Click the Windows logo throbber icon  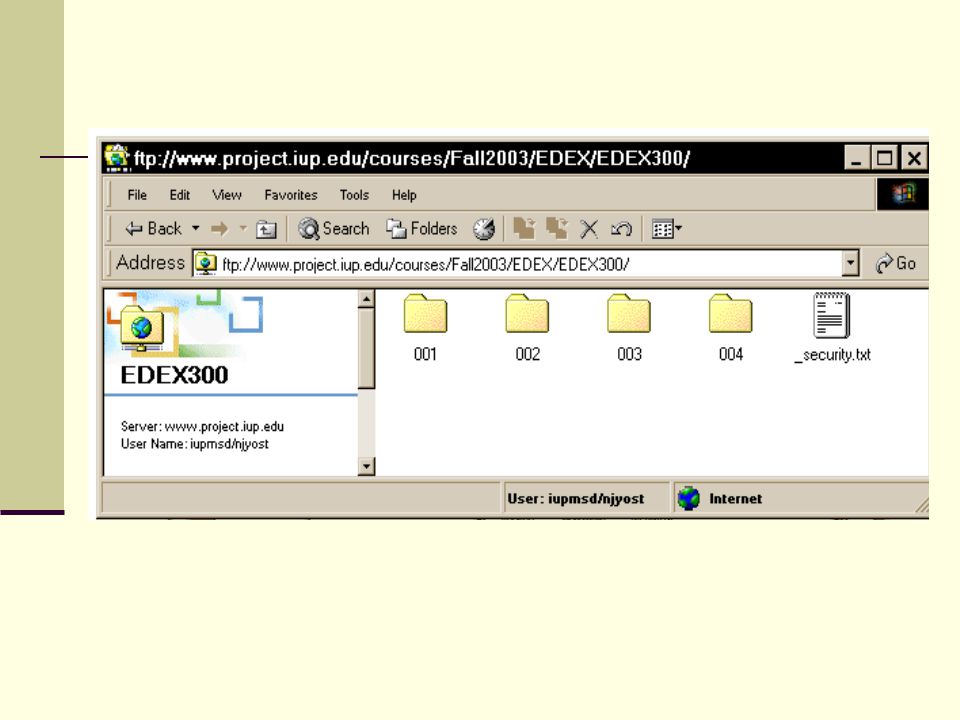coord(902,195)
